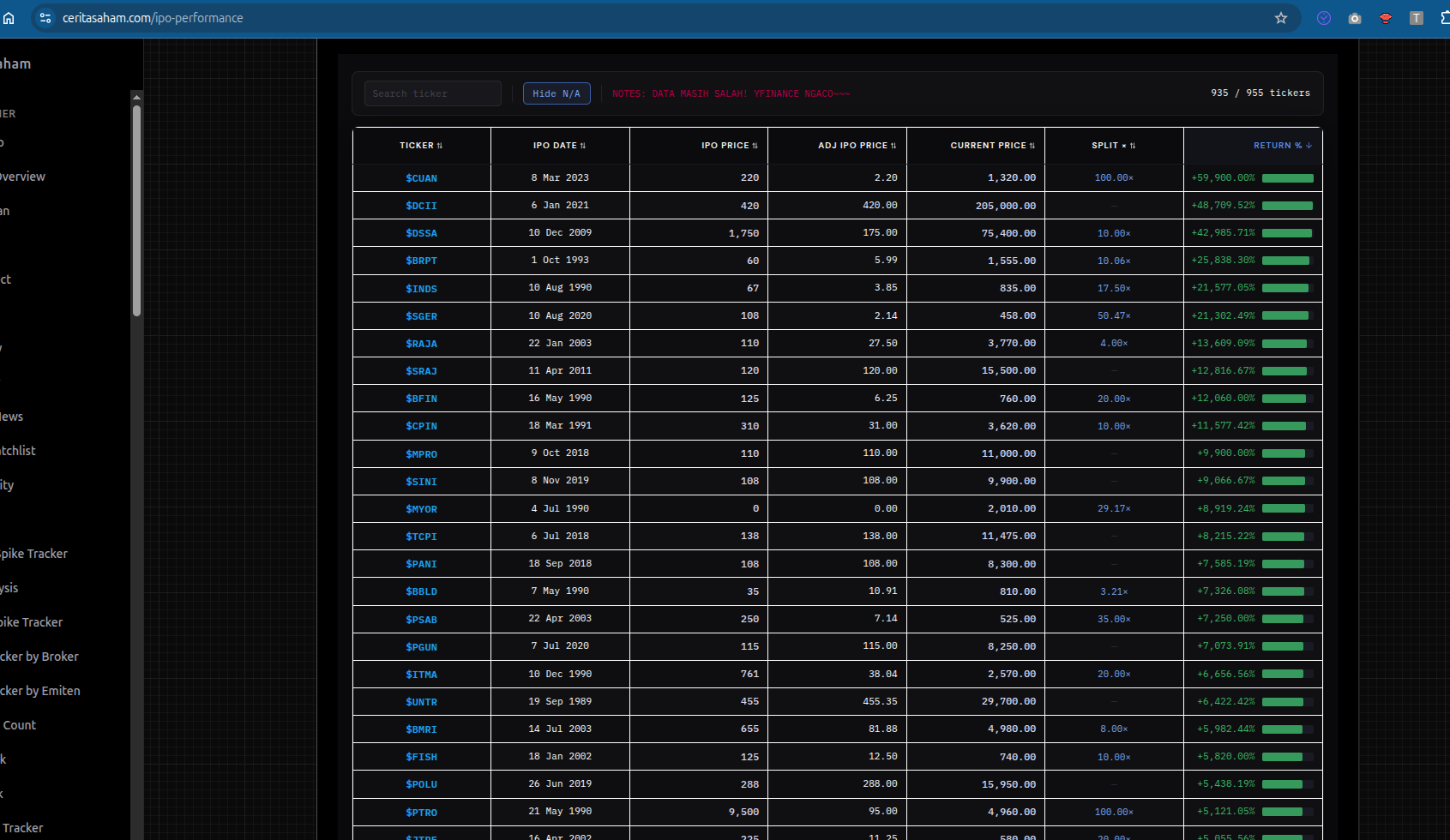The image size is (1450, 840).
Task: Click the Search ticker input field
Action: [432, 93]
